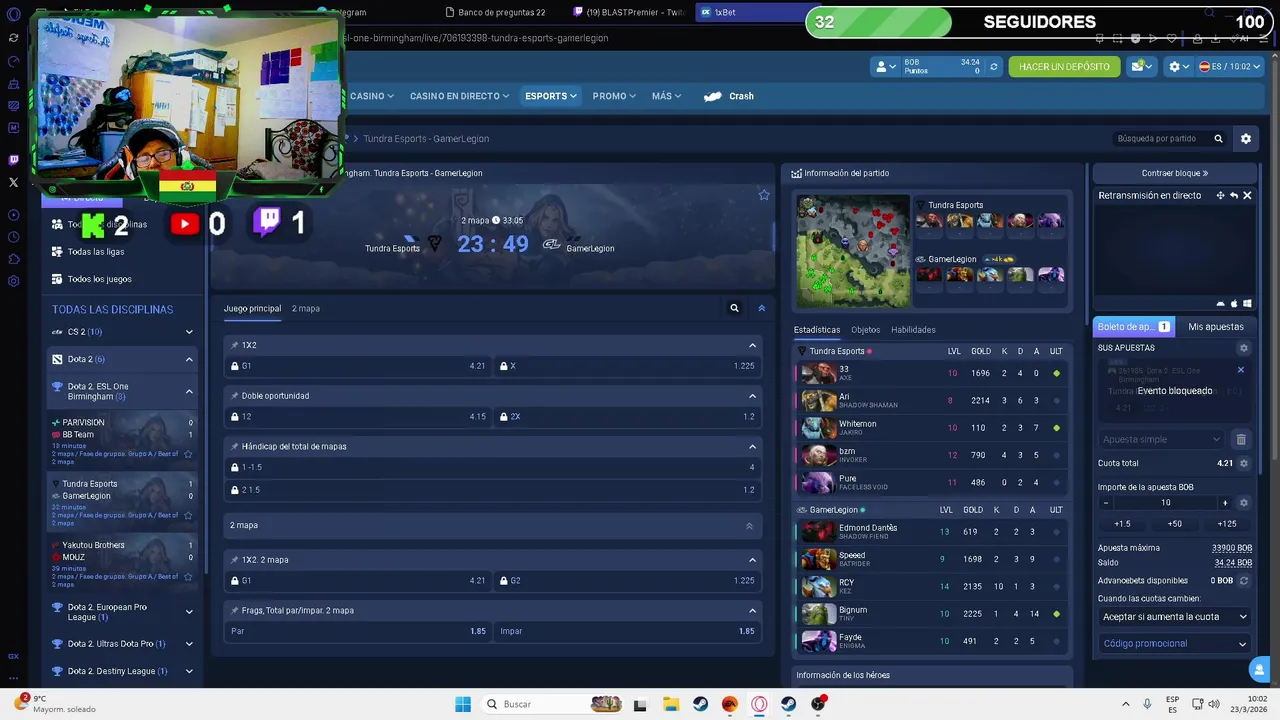This screenshot has width=1280, height=720.
Task: Click the Búsqueda por partido search field
Action: (x=1167, y=139)
